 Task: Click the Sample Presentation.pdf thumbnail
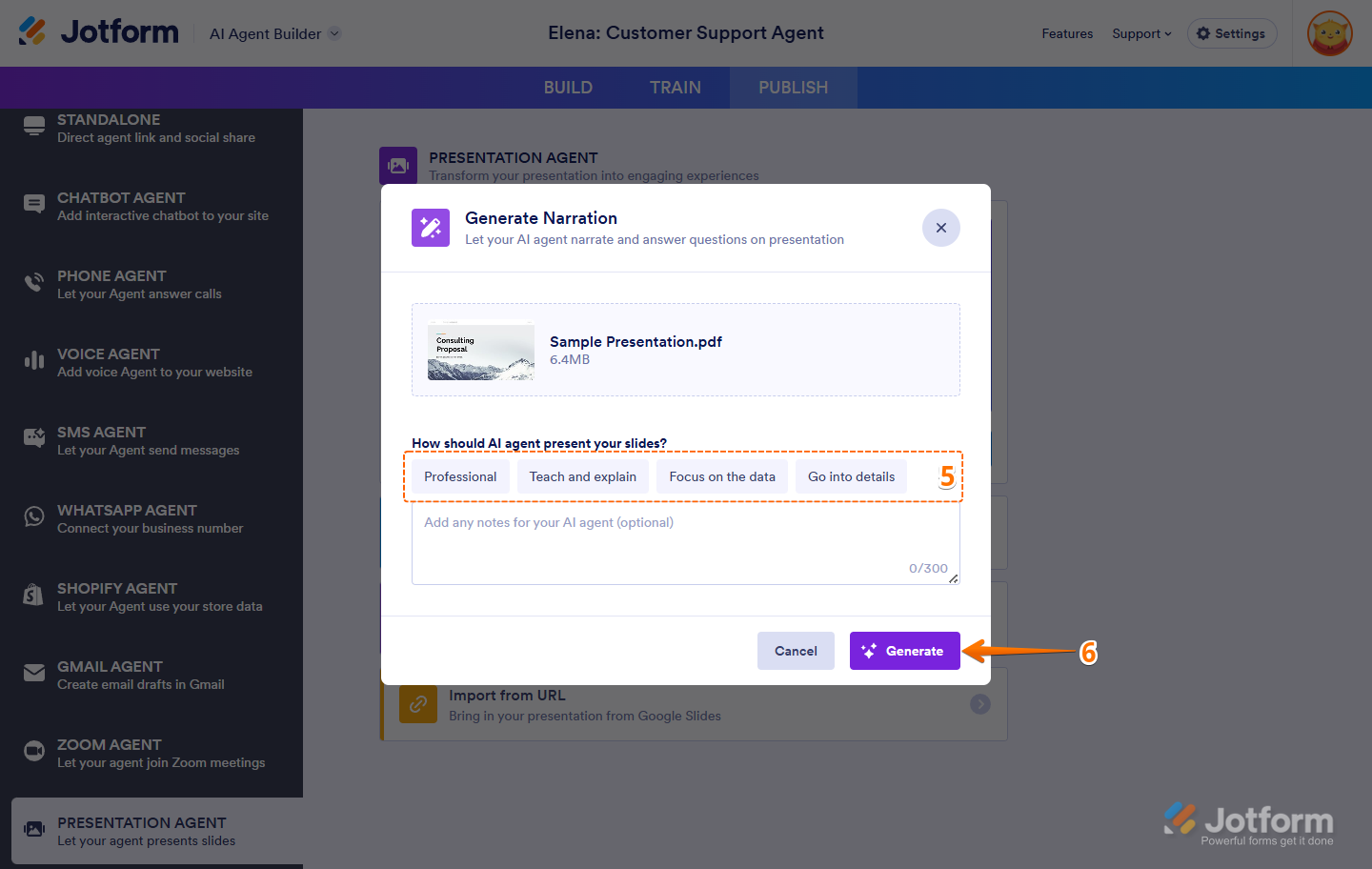coord(481,351)
